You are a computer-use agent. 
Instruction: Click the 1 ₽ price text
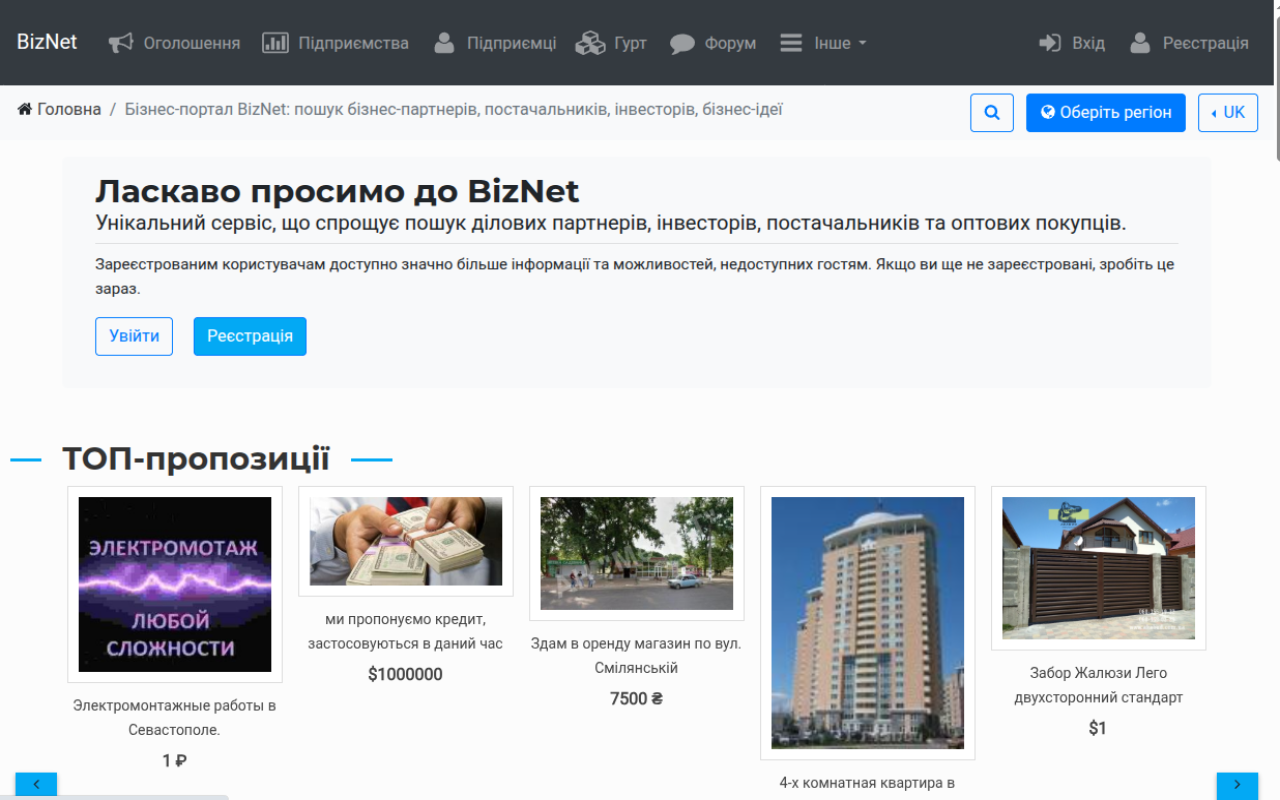tap(175, 761)
